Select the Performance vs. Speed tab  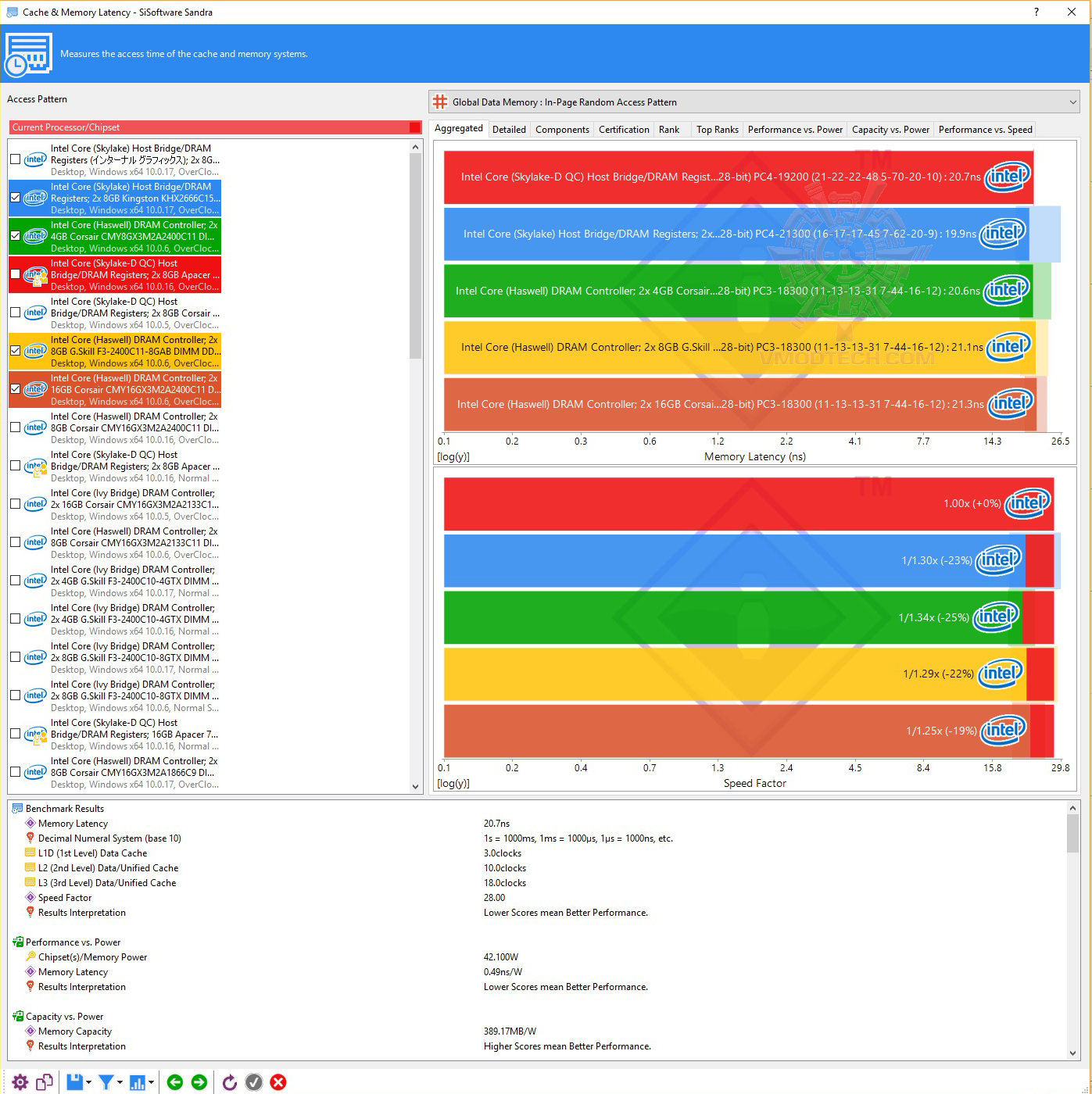[986, 130]
